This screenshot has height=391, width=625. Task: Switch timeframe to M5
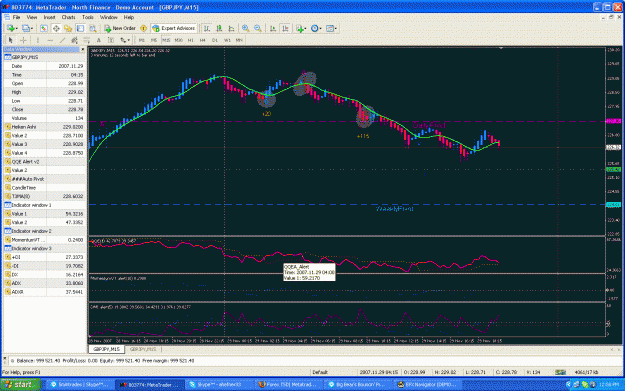154,40
